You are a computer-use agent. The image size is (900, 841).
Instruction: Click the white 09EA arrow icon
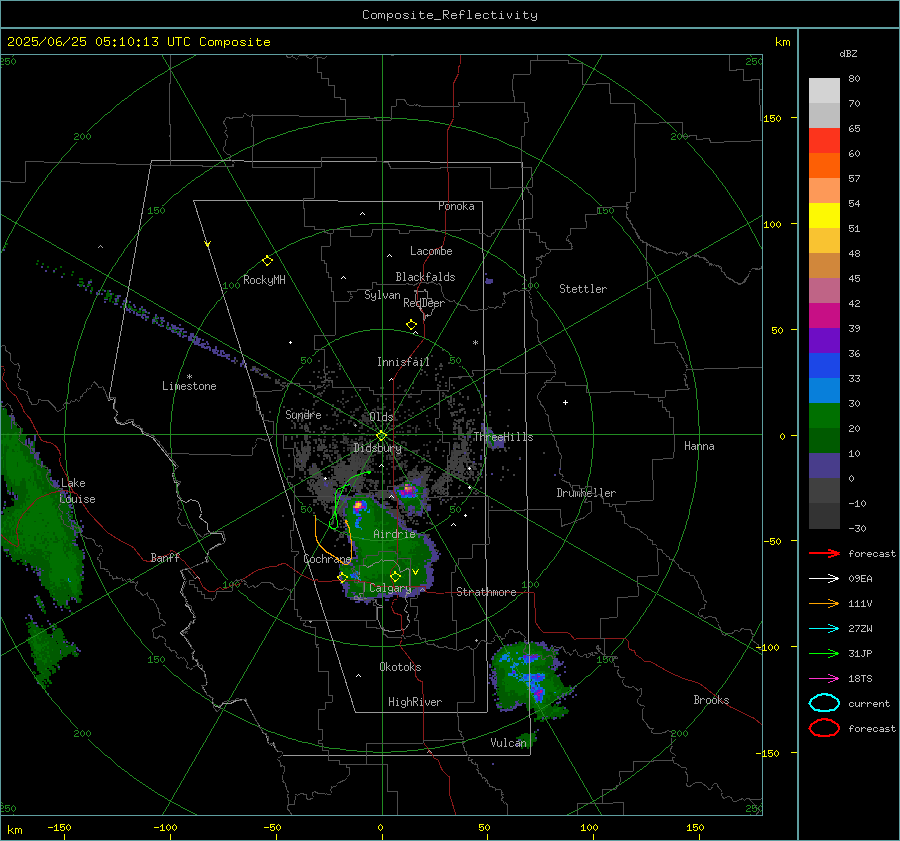(824, 579)
